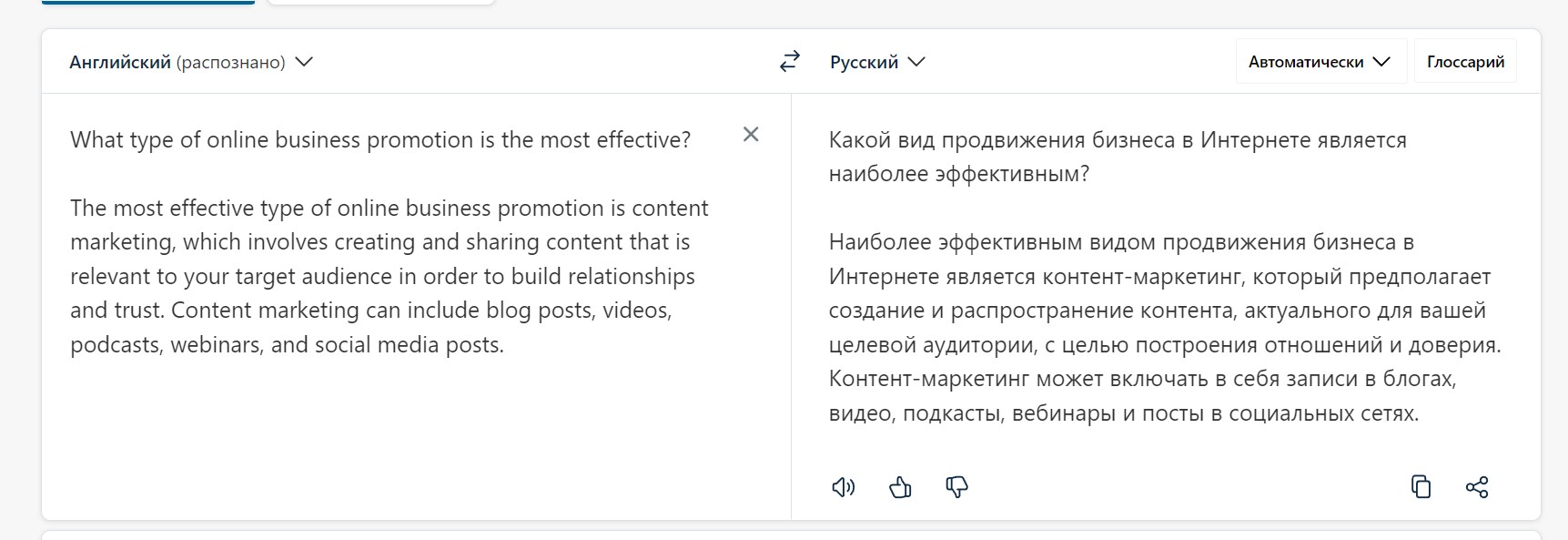The width and height of the screenshot is (1568, 540).
Task: Expand the Автоматически options dropdown
Action: click(1320, 61)
